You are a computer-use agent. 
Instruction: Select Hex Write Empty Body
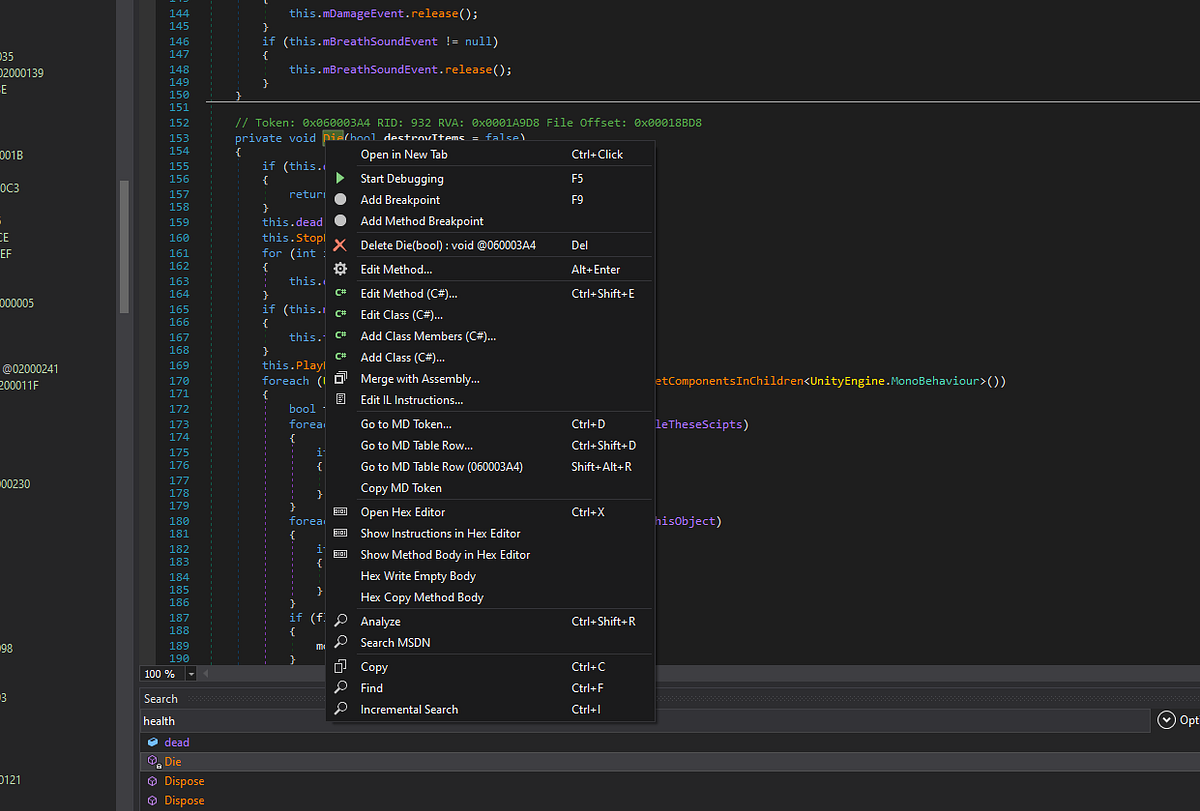(418, 576)
